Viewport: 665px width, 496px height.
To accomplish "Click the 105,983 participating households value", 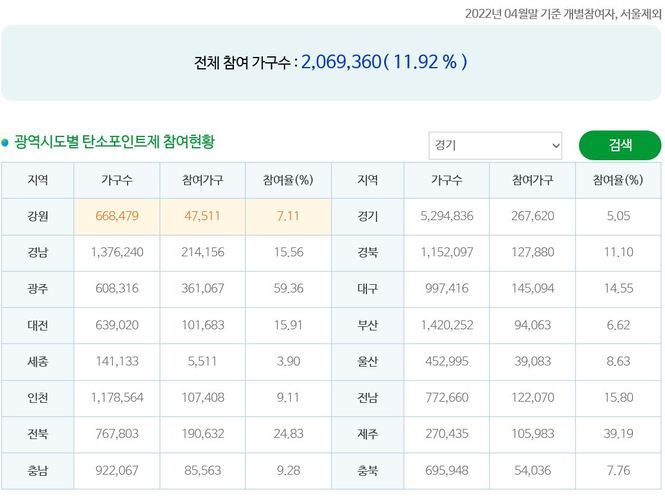I will point(533,434).
